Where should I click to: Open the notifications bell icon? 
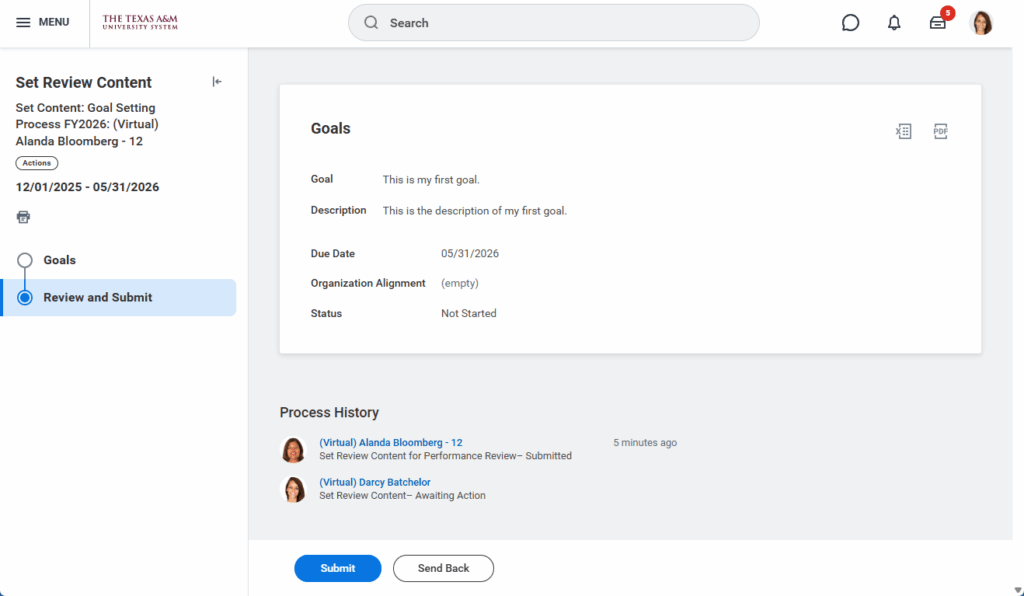[894, 23]
